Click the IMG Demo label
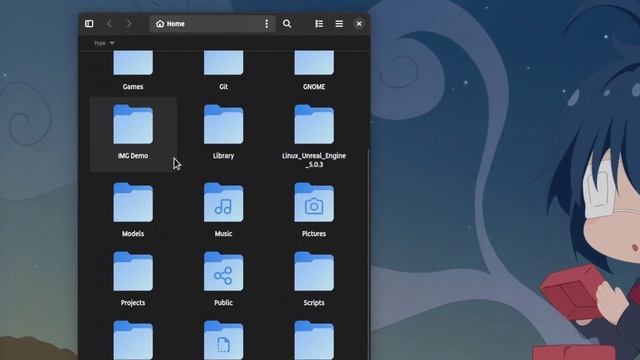The height and width of the screenshot is (360, 640). coord(133,156)
